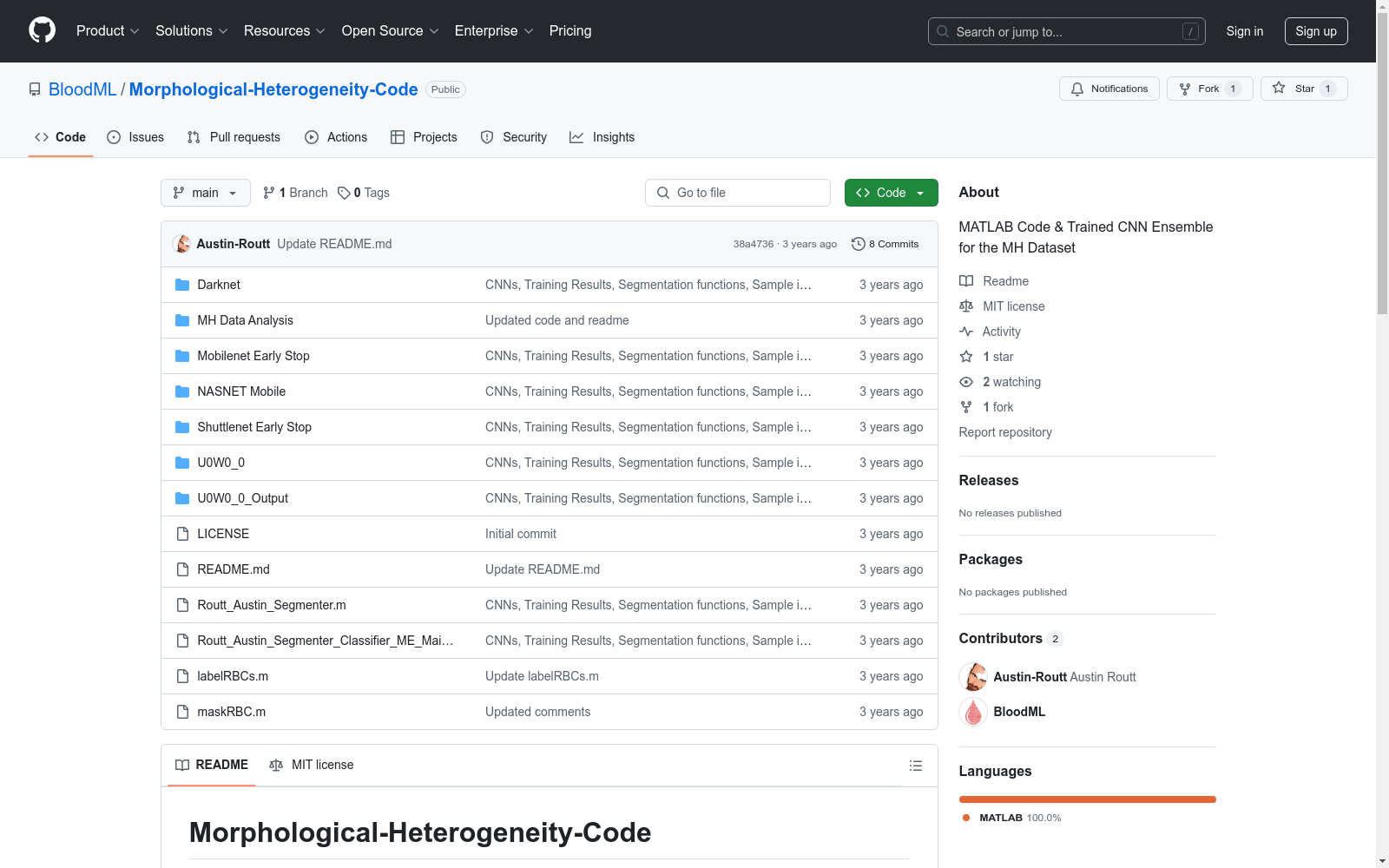
Task: Expand the Product menu
Action: tap(108, 31)
